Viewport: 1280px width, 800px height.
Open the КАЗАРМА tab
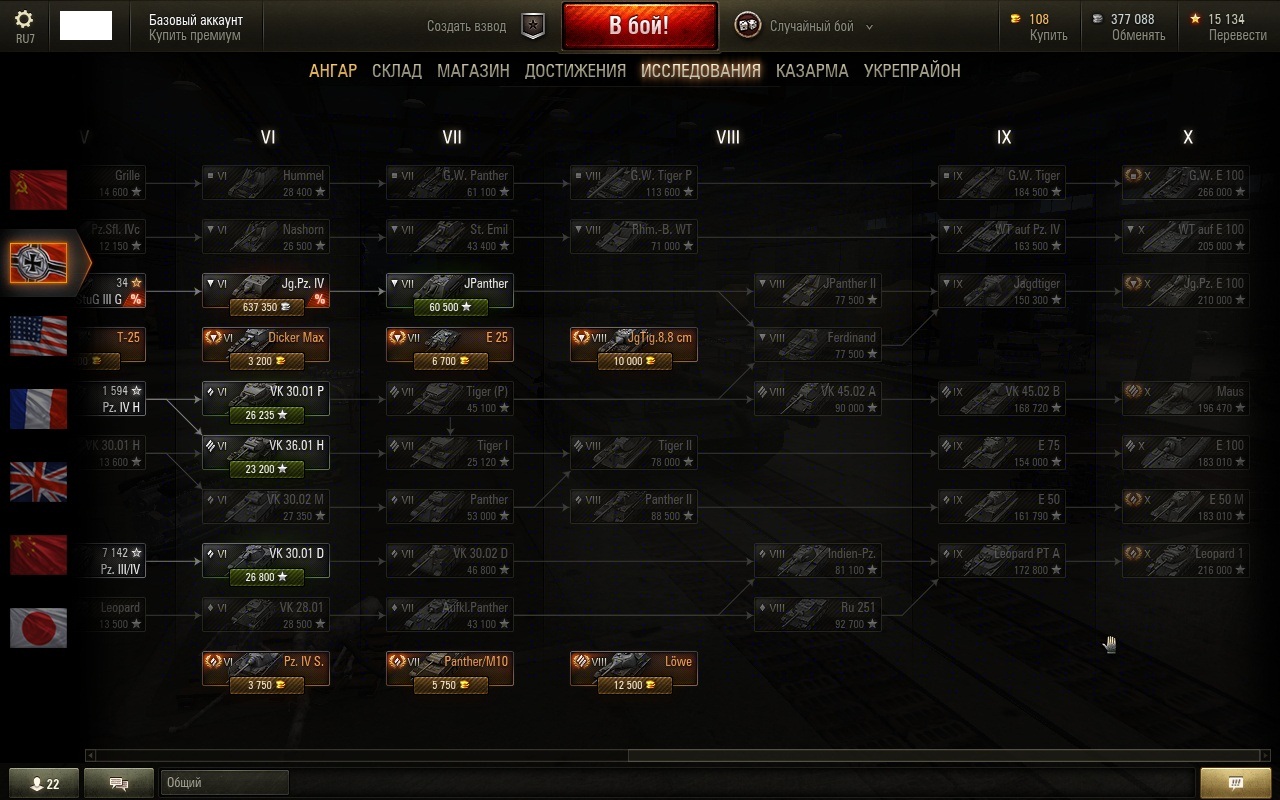coord(812,71)
